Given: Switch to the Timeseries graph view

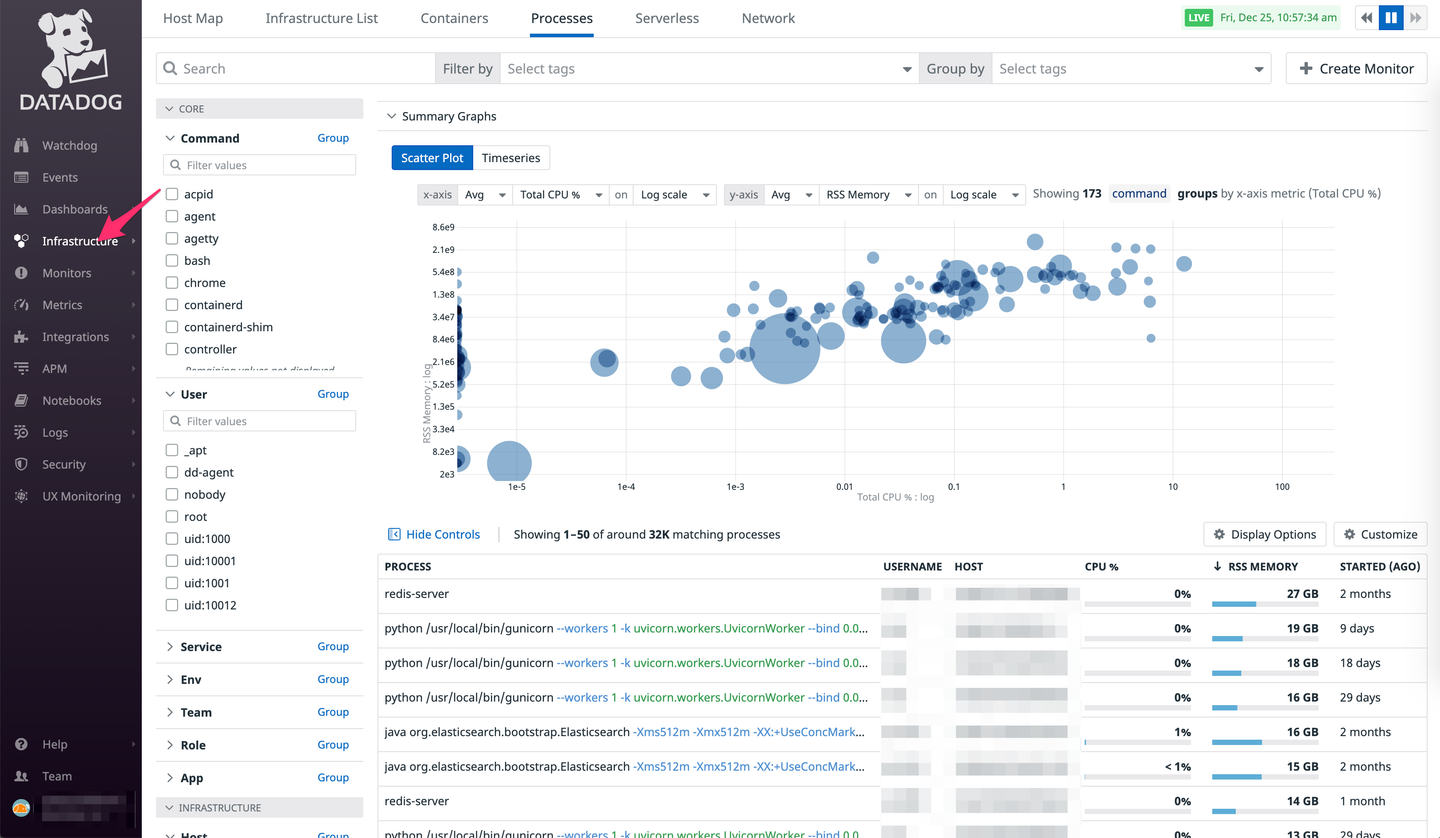Looking at the screenshot, I should (510, 158).
